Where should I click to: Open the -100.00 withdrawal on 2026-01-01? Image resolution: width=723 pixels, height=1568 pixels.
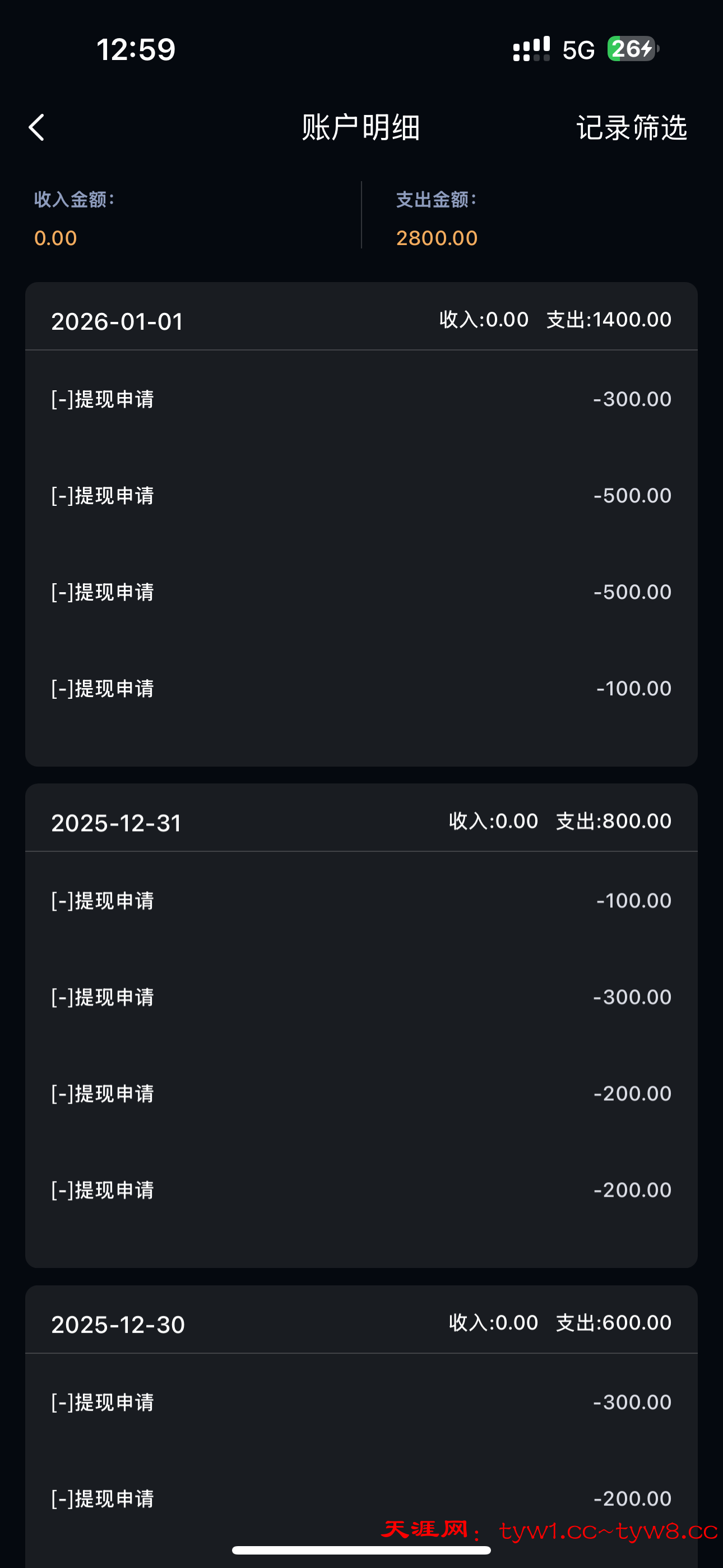click(x=361, y=689)
